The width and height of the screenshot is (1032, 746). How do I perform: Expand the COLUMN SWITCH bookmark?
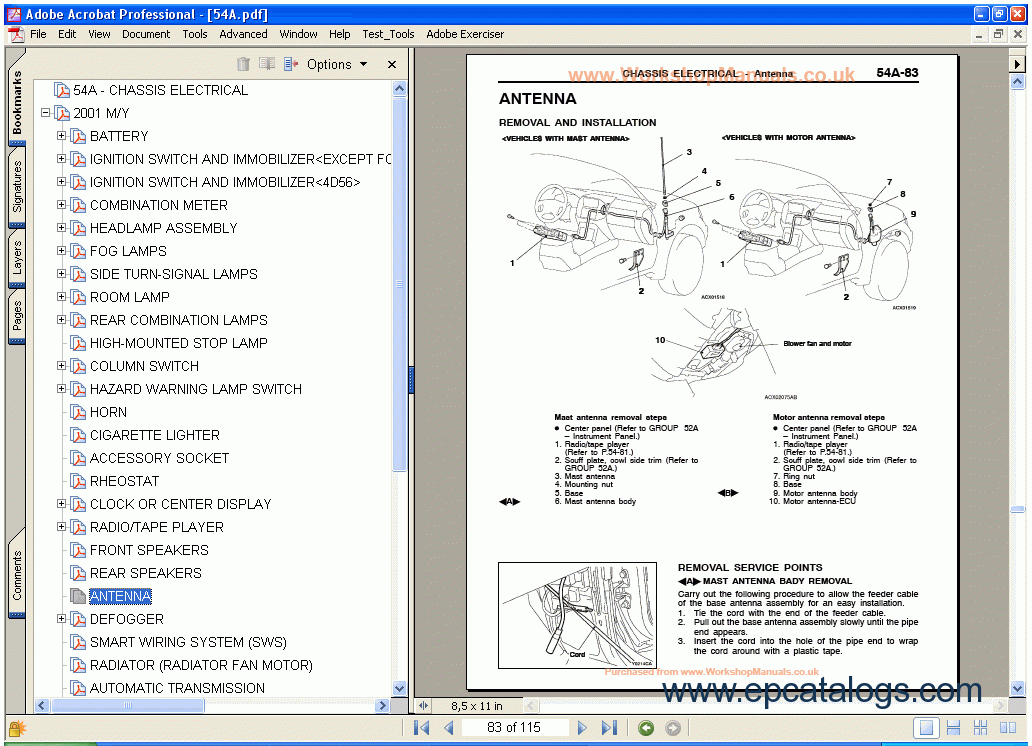[x=61, y=365]
